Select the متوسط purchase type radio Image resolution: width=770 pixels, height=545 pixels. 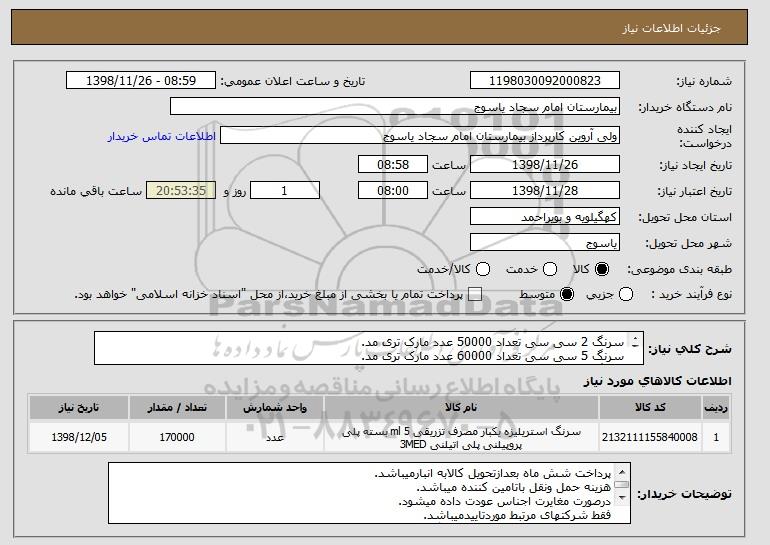(x=567, y=295)
